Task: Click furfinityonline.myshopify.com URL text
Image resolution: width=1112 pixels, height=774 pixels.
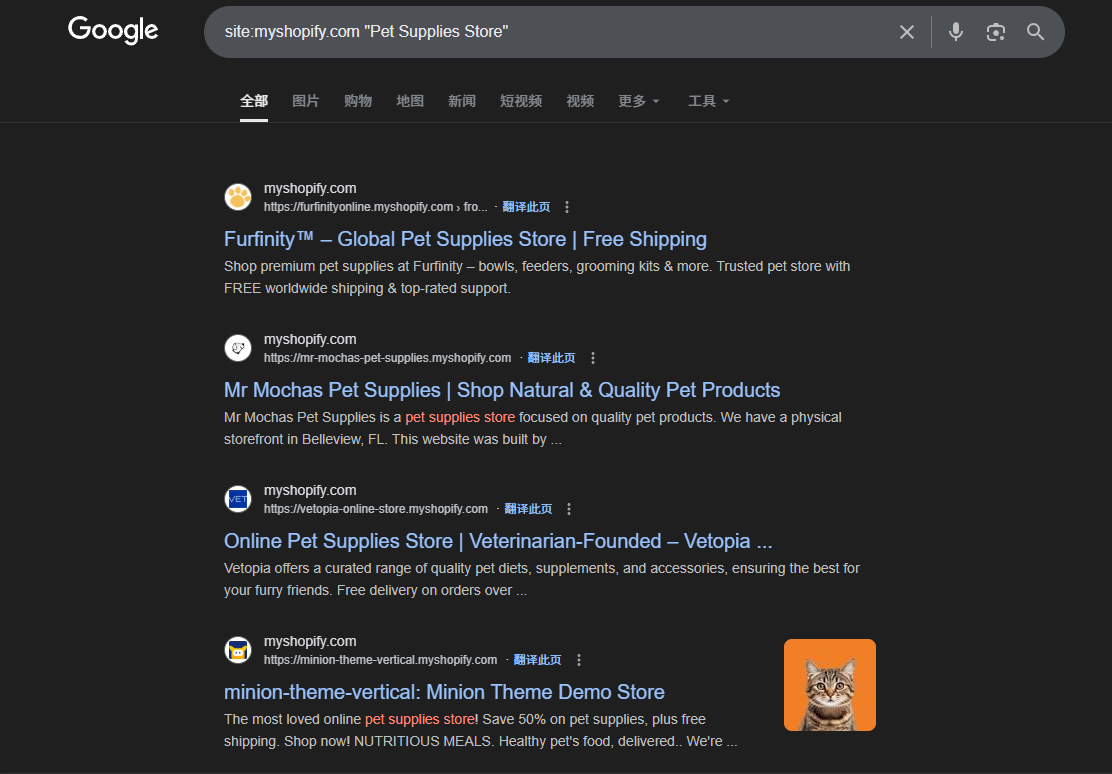Action: point(375,207)
